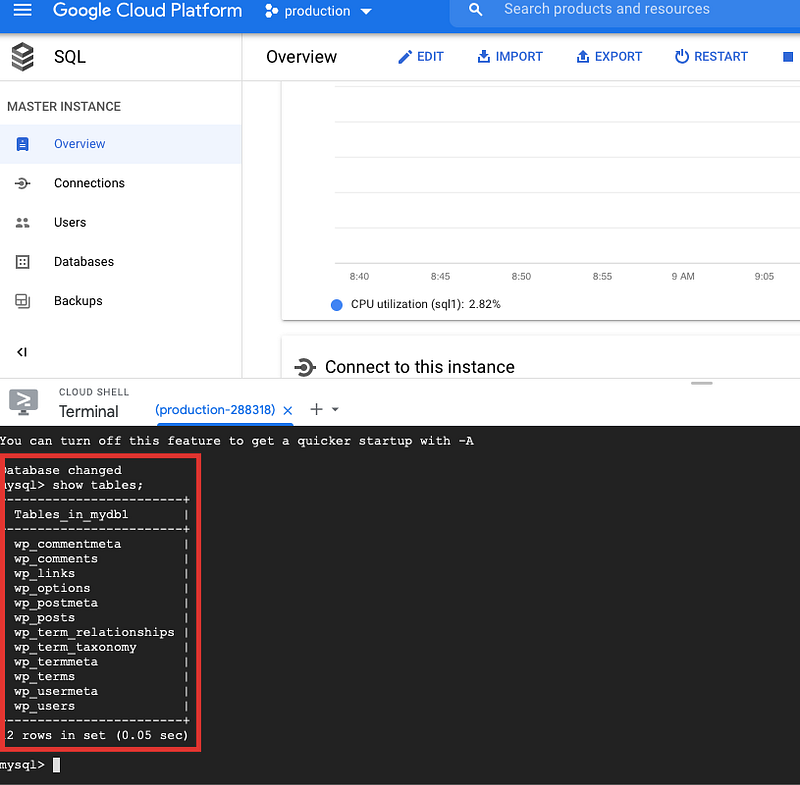This screenshot has width=800, height=785.
Task: Click the Backups sidebar icon
Action: click(x=22, y=301)
